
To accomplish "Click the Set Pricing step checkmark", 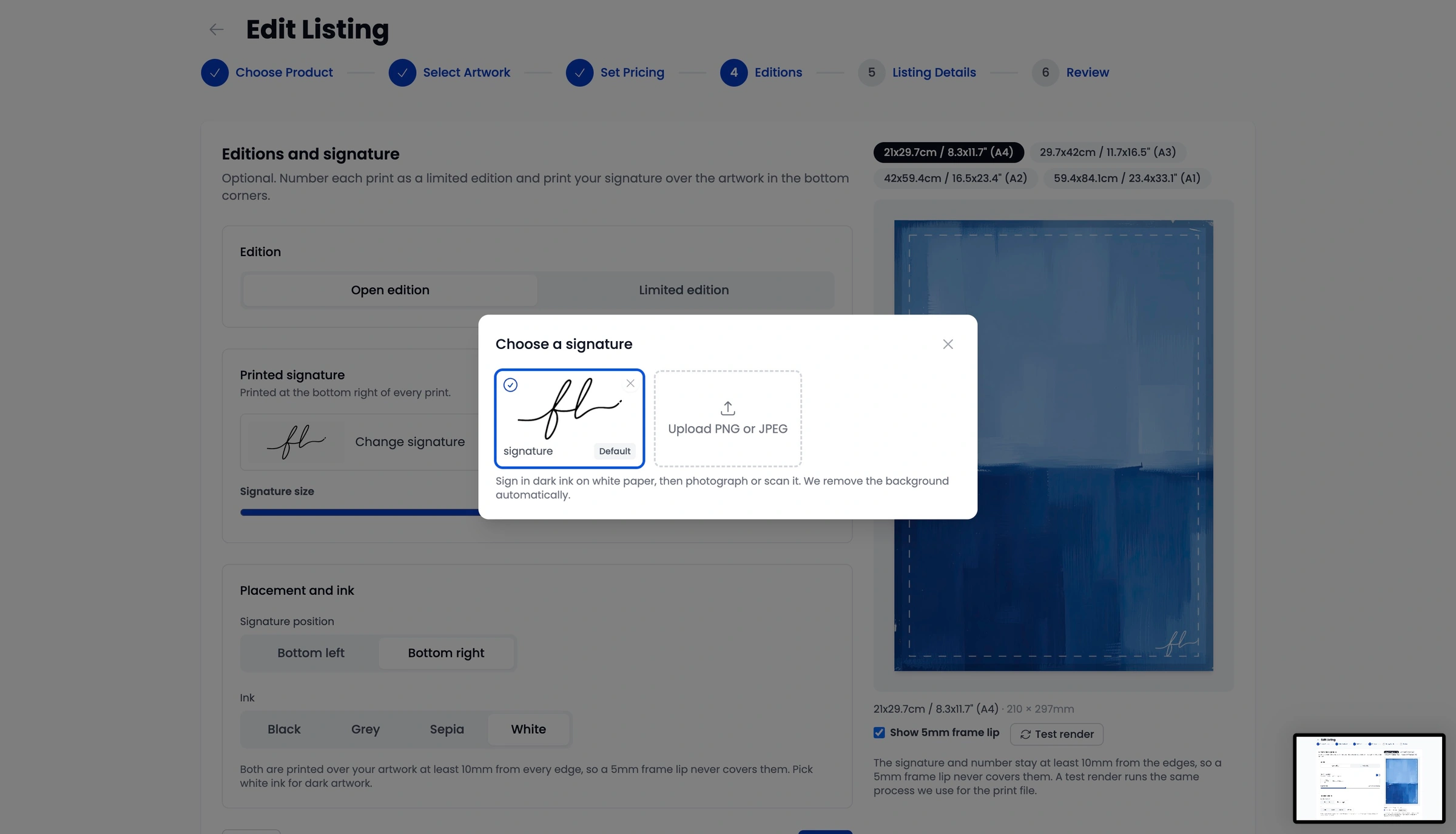I will point(579,73).
